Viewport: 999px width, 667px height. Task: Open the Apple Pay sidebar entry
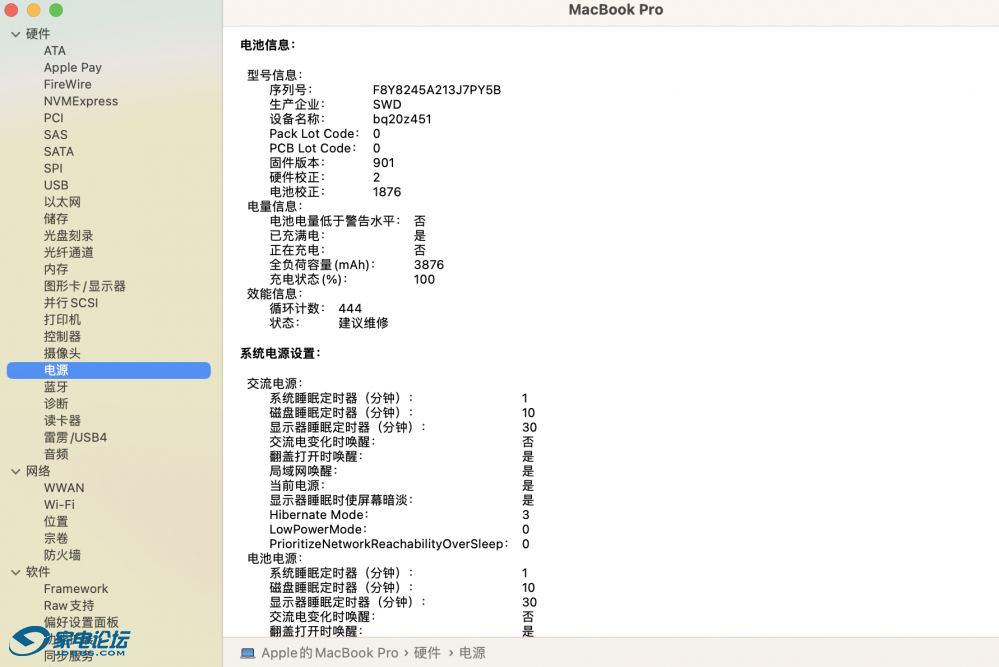click(73, 68)
